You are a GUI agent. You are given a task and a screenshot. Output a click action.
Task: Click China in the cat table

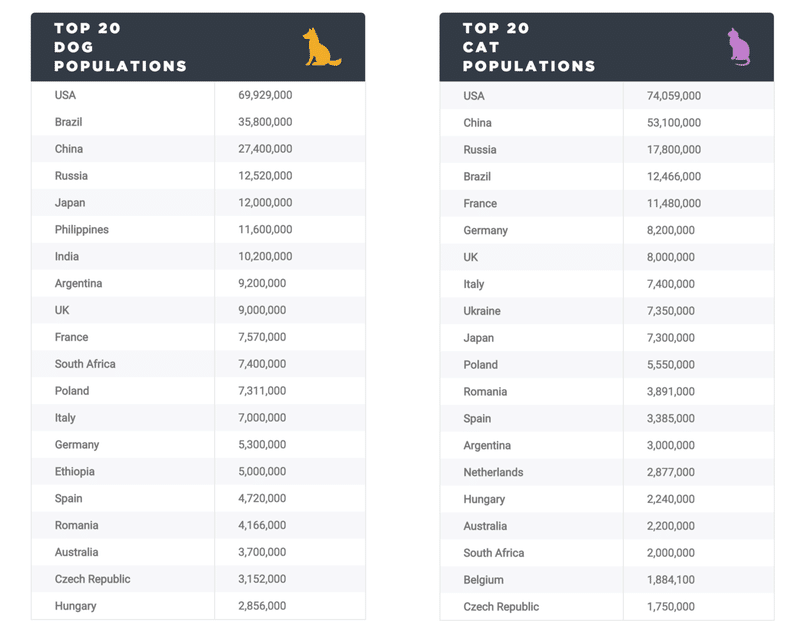click(x=478, y=123)
